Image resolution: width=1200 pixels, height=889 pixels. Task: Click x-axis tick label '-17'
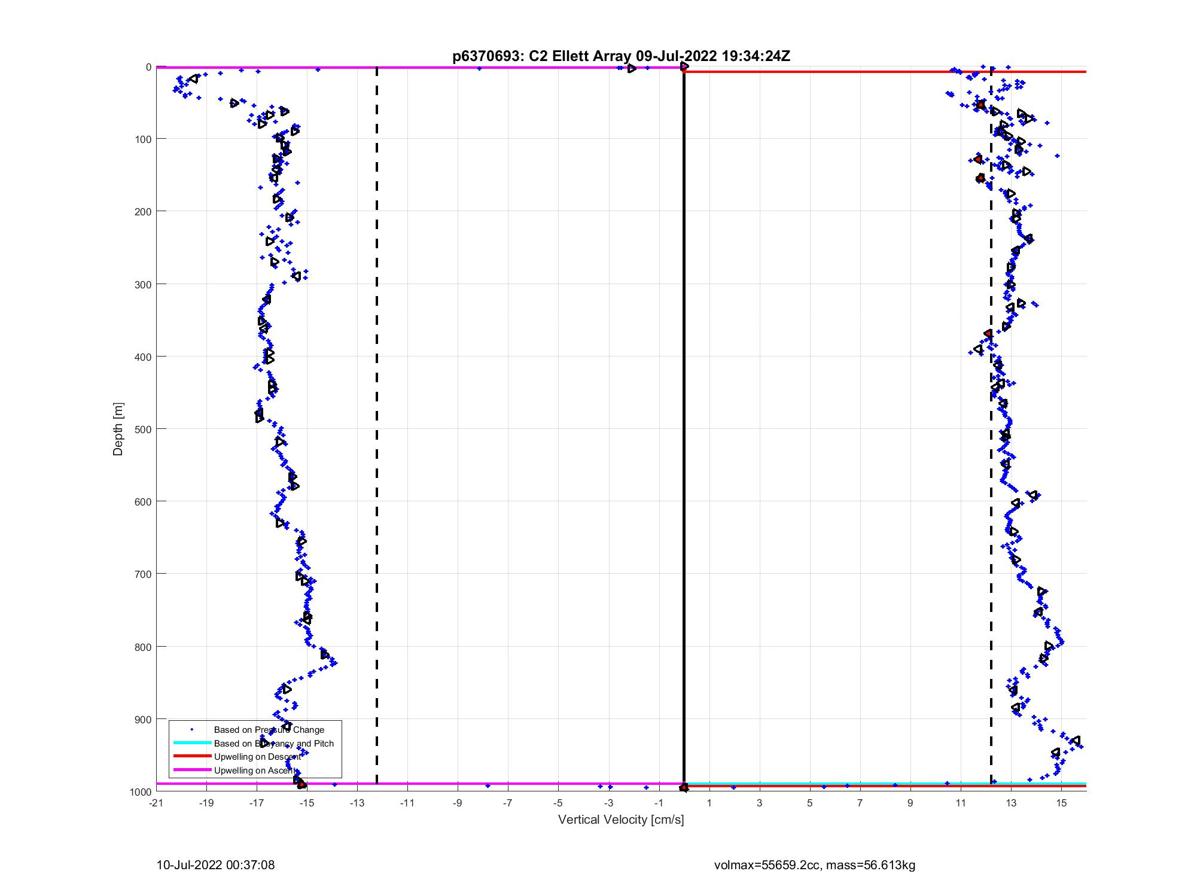click(256, 803)
